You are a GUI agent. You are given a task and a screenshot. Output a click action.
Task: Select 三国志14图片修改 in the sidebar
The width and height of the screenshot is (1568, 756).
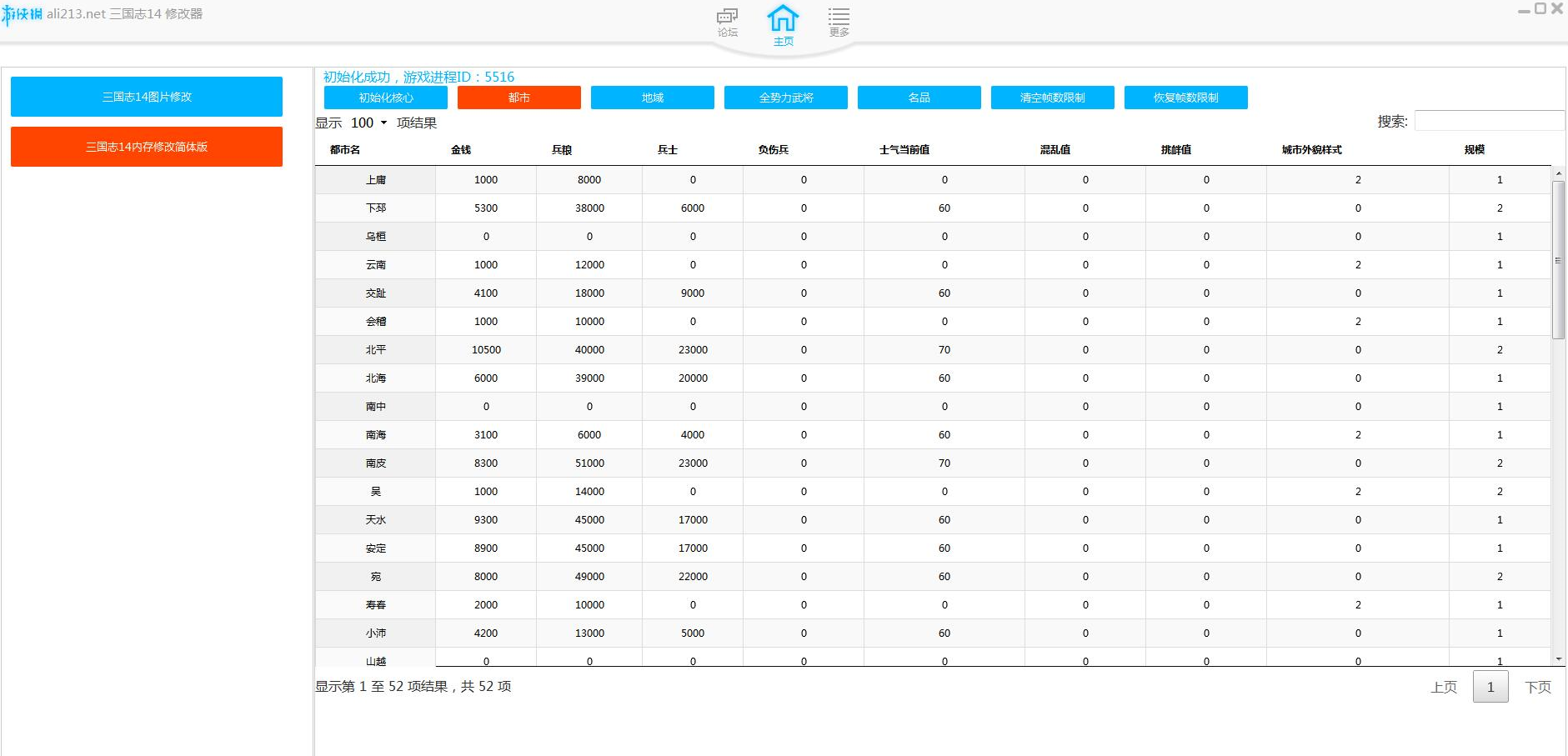(147, 97)
